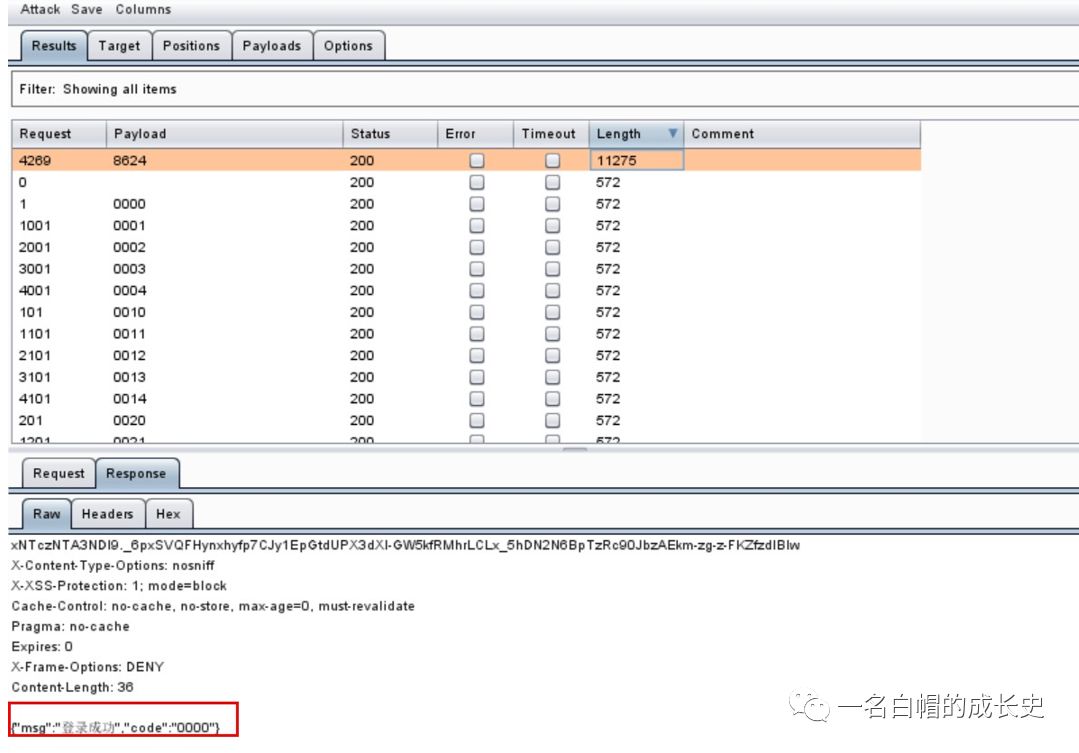This screenshot has height=753, width=1079.
Task: Switch to the Target tab
Action: 119,46
